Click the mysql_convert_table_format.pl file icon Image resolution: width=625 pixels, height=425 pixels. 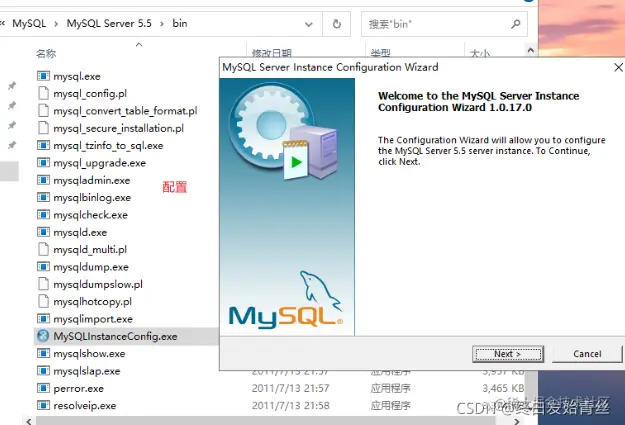point(43,110)
